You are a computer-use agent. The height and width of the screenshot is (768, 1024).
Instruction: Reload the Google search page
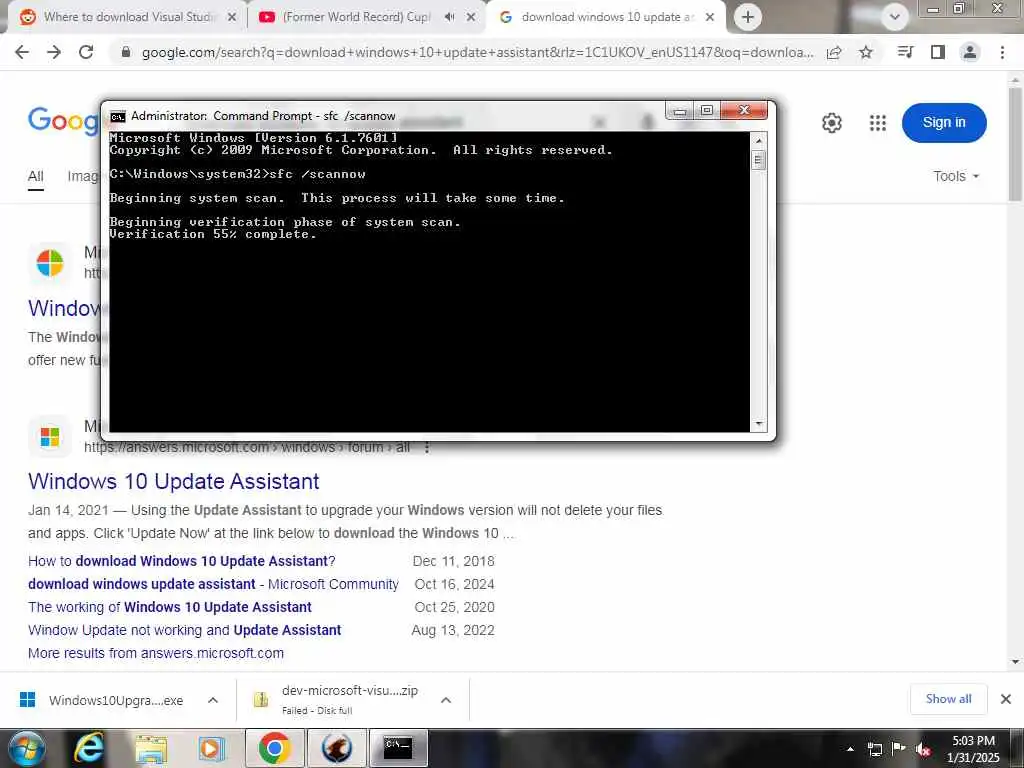click(x=86, y=52)
